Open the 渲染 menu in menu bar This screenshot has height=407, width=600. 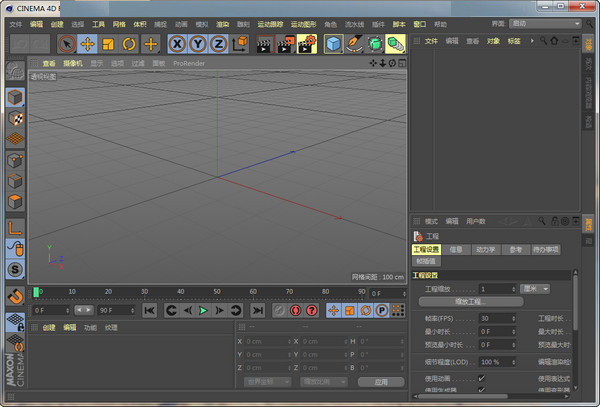(x=222, y=23)
